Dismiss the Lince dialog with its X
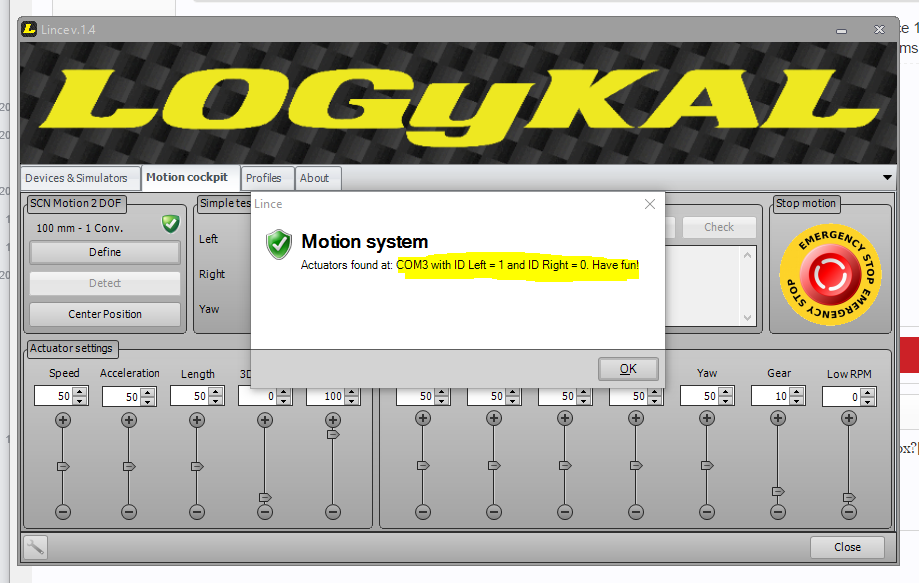This screenshot has width=919, height=583. pos(649,204)
